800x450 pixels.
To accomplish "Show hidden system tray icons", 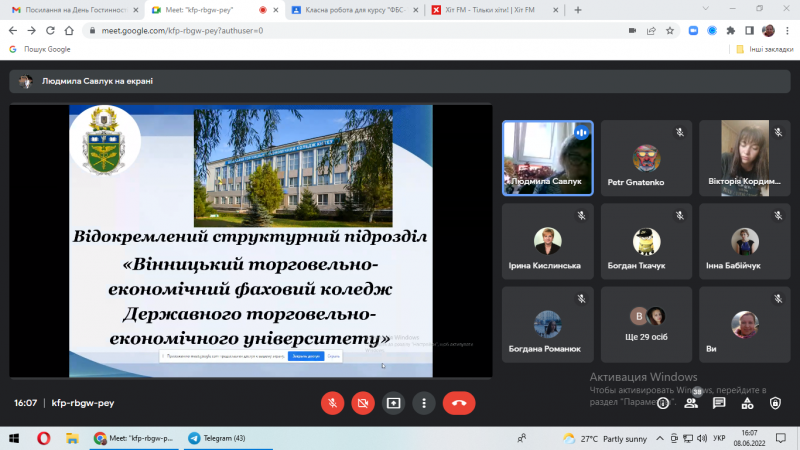I will point(660,438).
